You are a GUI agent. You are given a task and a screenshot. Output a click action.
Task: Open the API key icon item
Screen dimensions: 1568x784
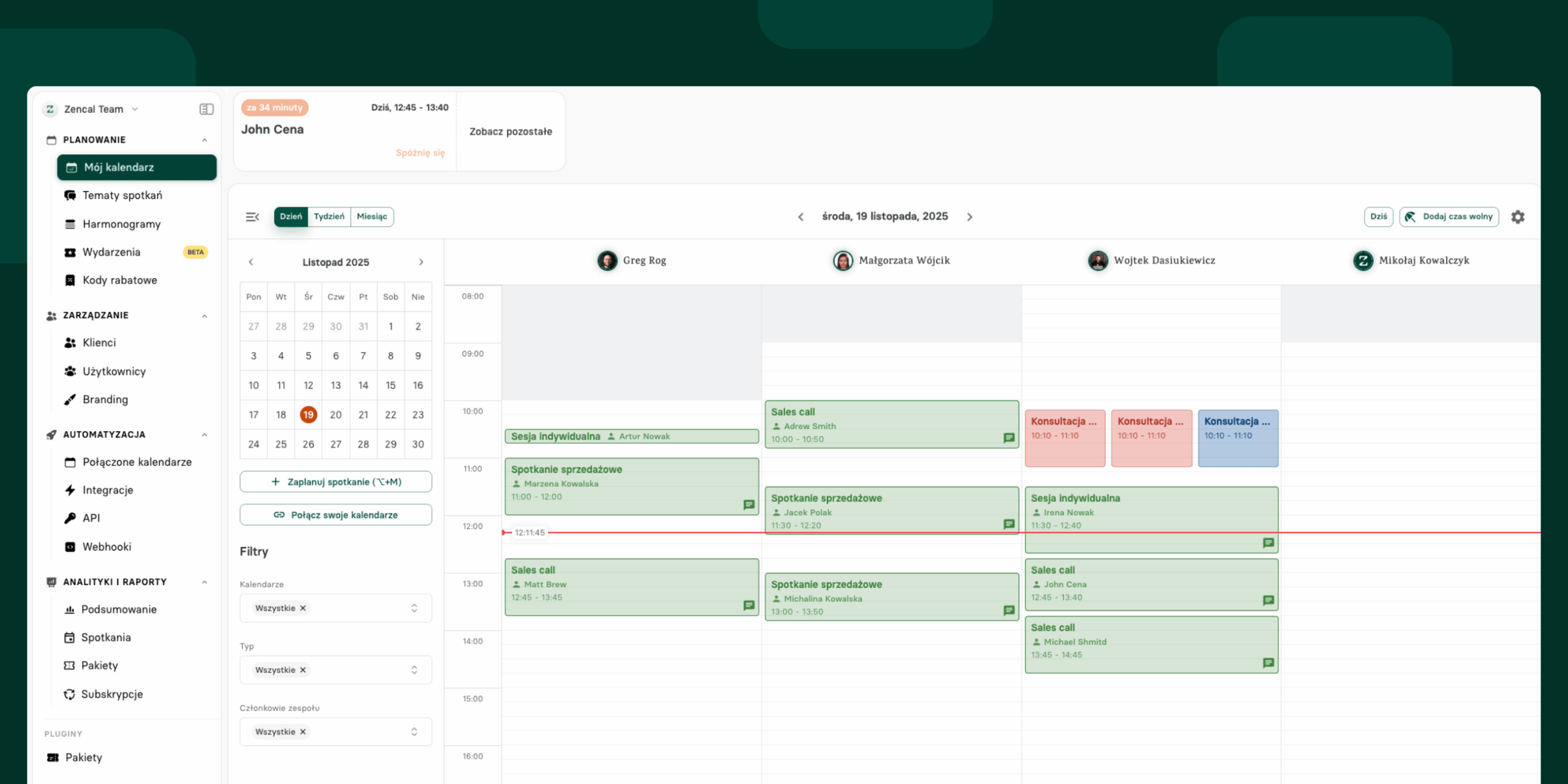[70, 518]
